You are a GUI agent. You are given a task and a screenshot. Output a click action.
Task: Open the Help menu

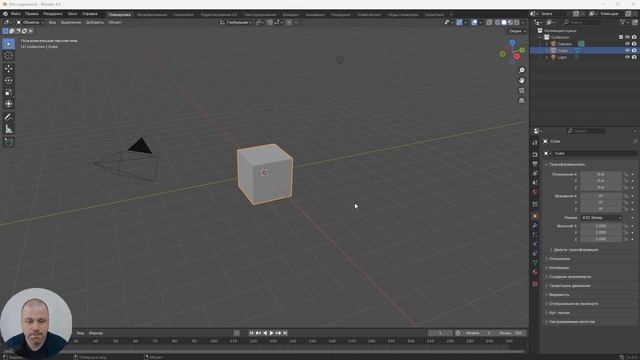89,14
